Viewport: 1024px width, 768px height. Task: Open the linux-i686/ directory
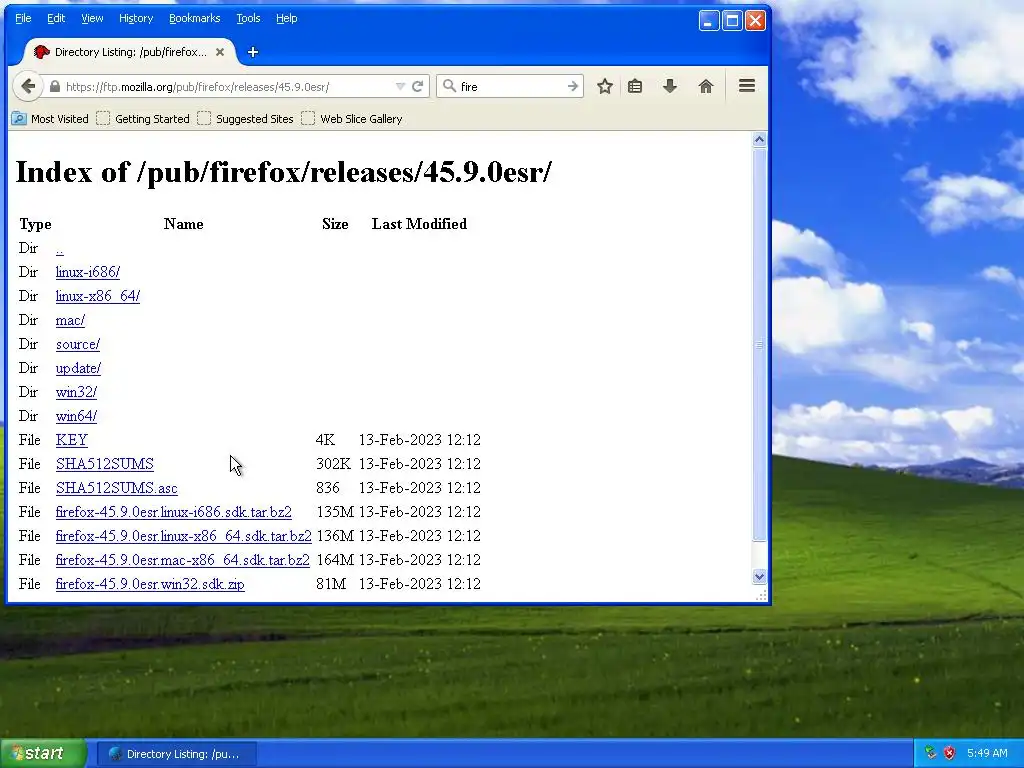coord(88,272)
